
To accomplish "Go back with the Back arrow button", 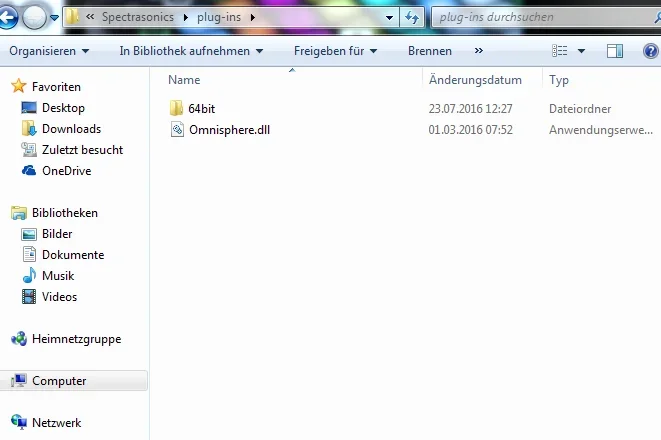I will [x=7, y=18].
